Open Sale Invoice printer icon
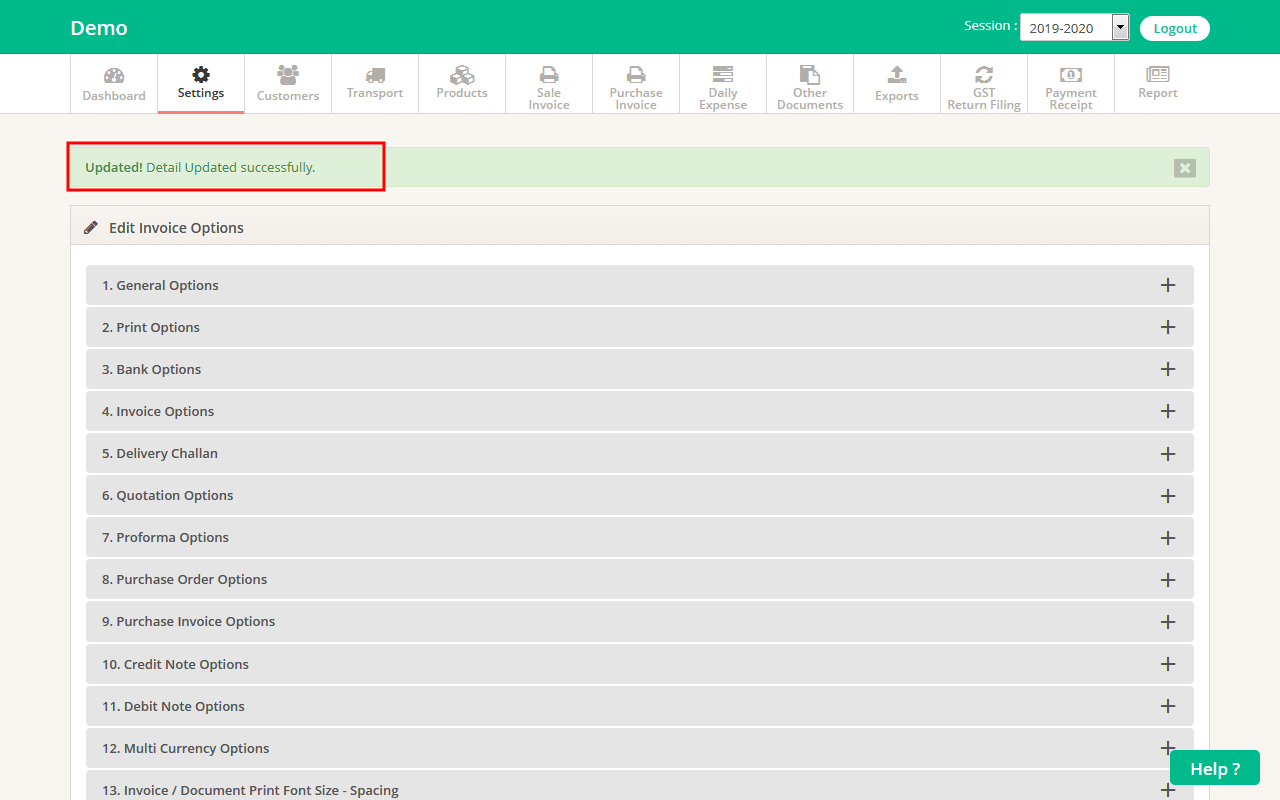The height and width of the screenshot is (800, 1280). (x=549, y=74)
